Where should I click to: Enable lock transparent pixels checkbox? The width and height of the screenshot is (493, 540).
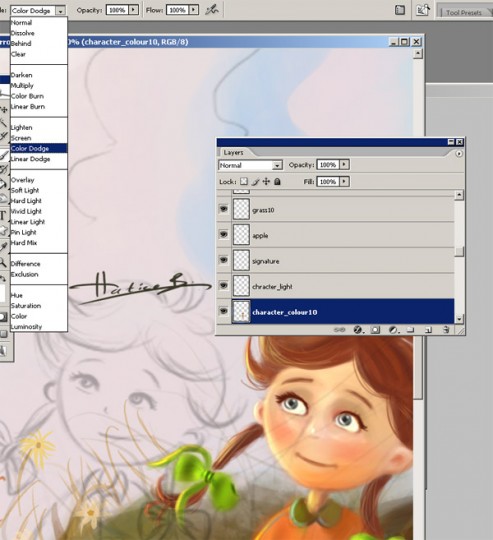click(x=244, y=181)
